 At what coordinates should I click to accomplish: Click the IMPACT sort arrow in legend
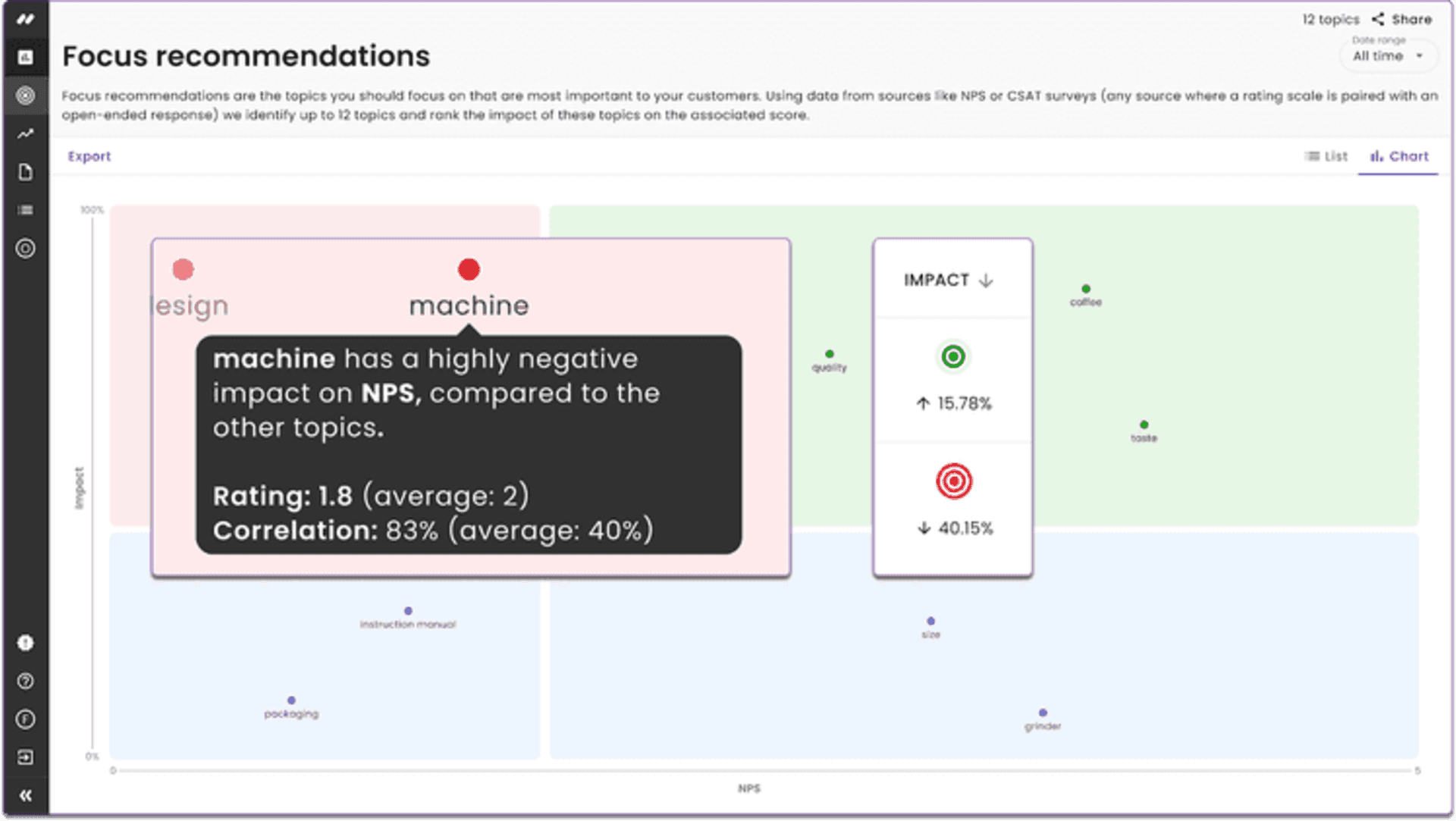click(986, 280)
